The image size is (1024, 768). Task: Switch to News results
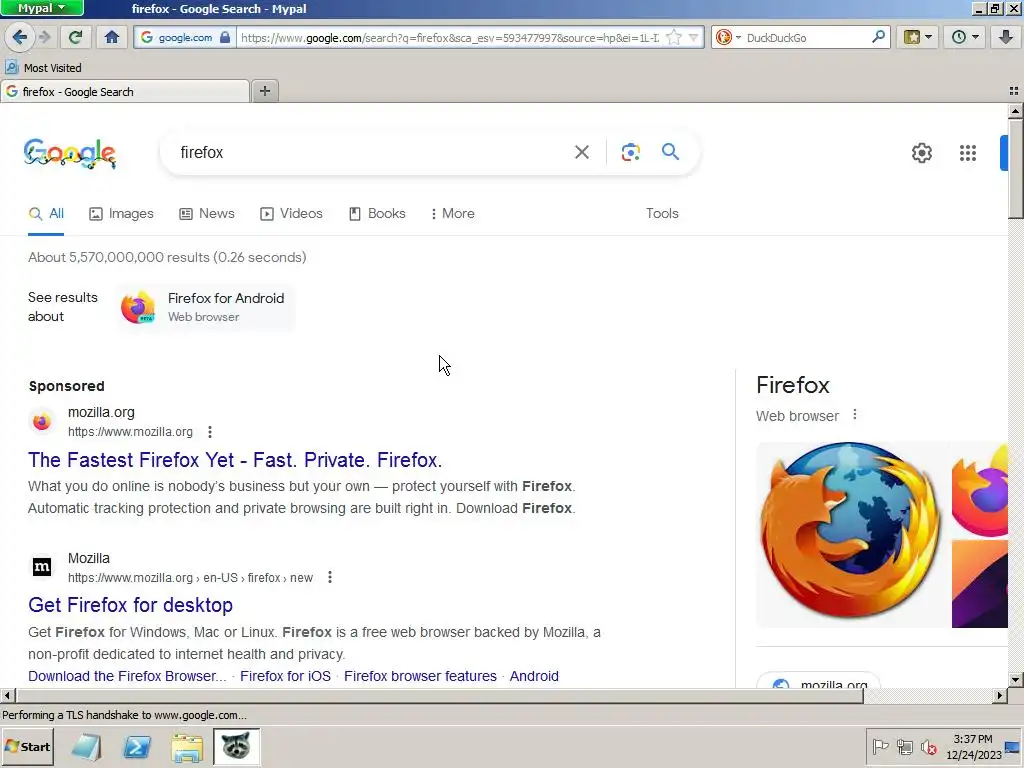point(207,214)
